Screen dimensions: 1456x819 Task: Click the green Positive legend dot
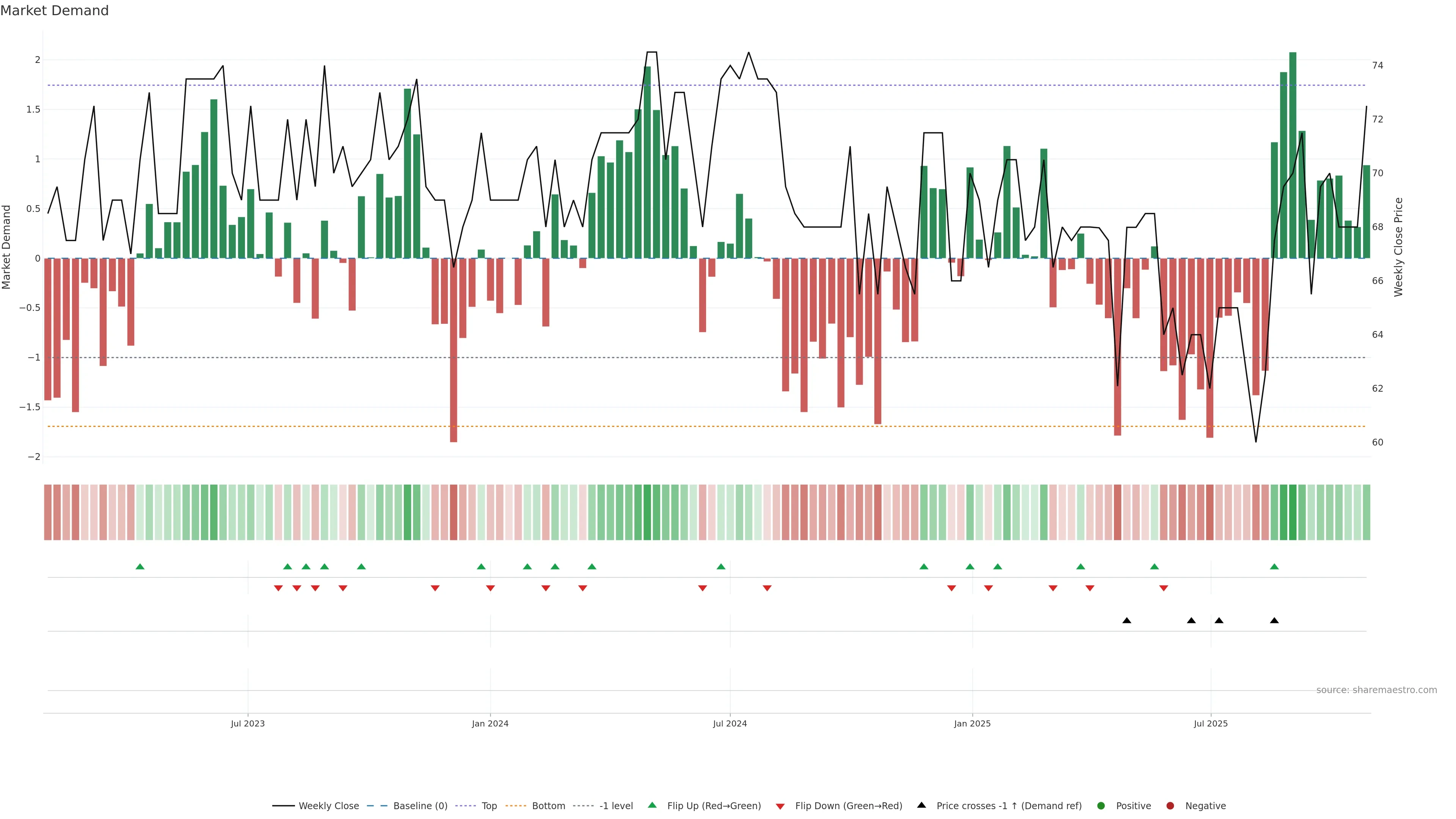pyautogui.click(x=1100, y=806)
